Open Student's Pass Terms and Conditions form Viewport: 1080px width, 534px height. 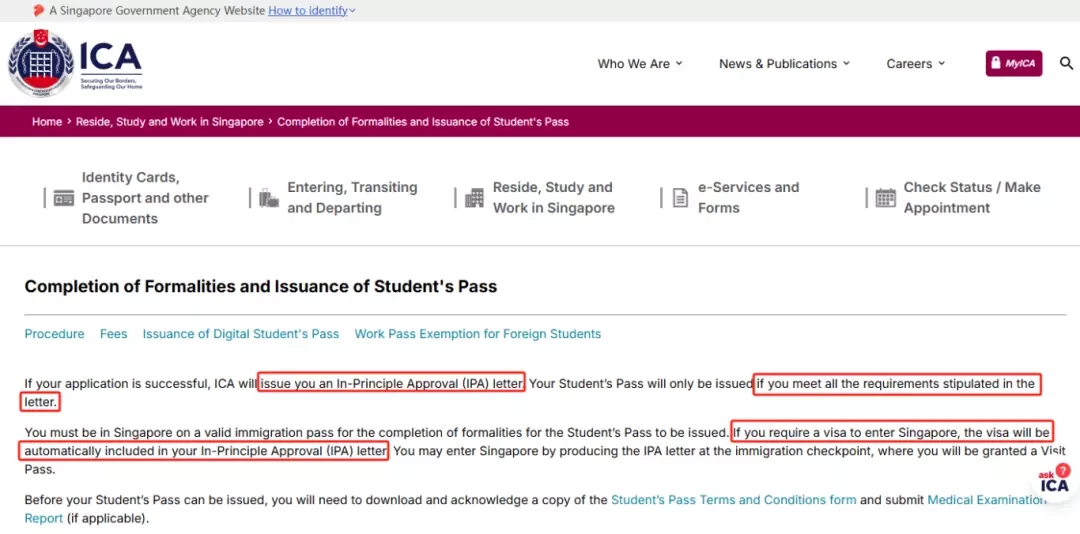pyautogui.click(x=734, y=500)
